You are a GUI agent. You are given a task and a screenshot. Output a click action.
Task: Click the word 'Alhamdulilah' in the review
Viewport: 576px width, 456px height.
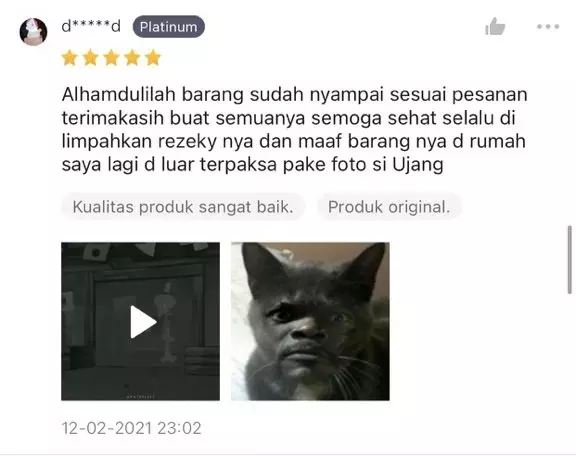[119, 94]
